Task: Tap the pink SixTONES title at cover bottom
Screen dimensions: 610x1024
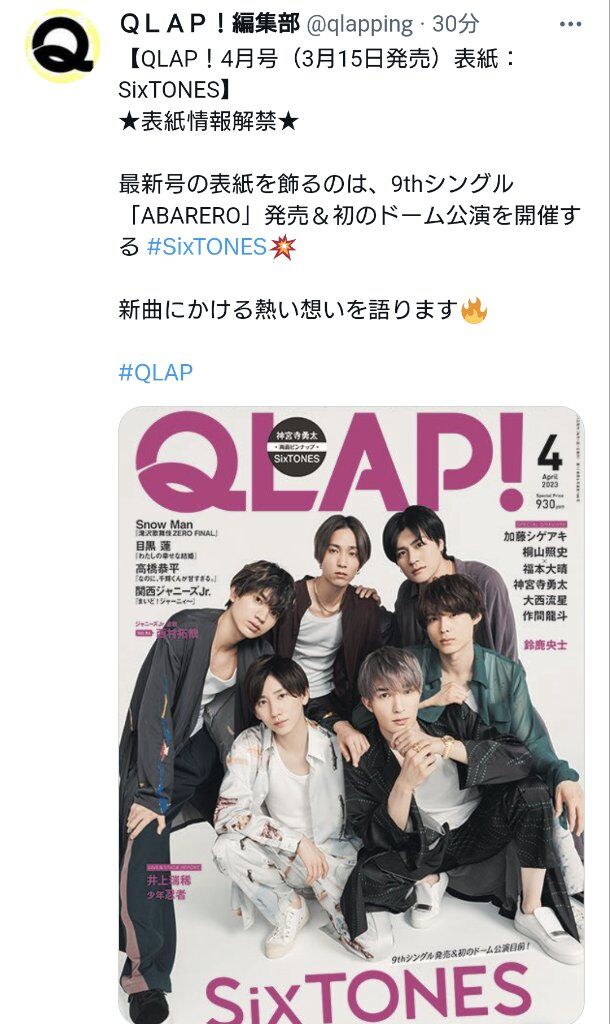Action: (366, 995)
